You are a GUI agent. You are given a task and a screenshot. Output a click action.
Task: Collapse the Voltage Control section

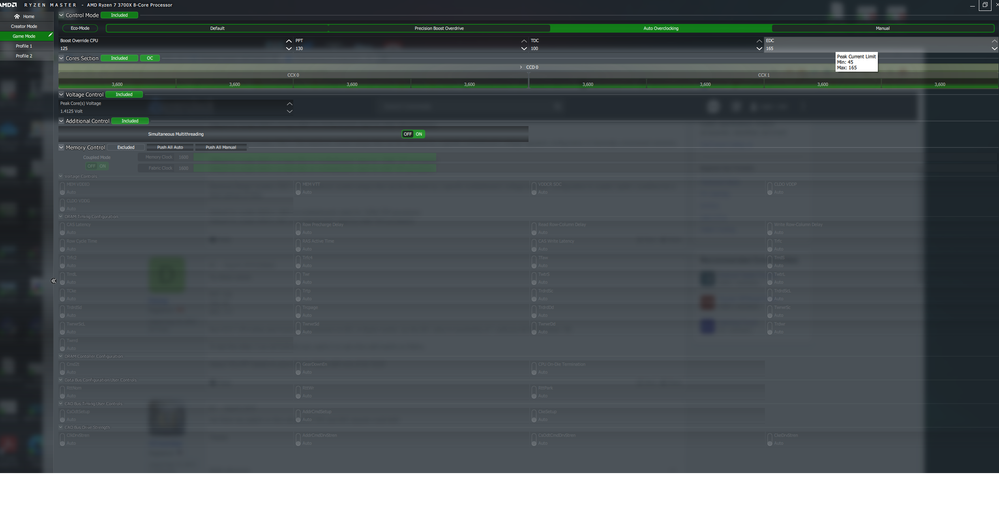point(61,94)
